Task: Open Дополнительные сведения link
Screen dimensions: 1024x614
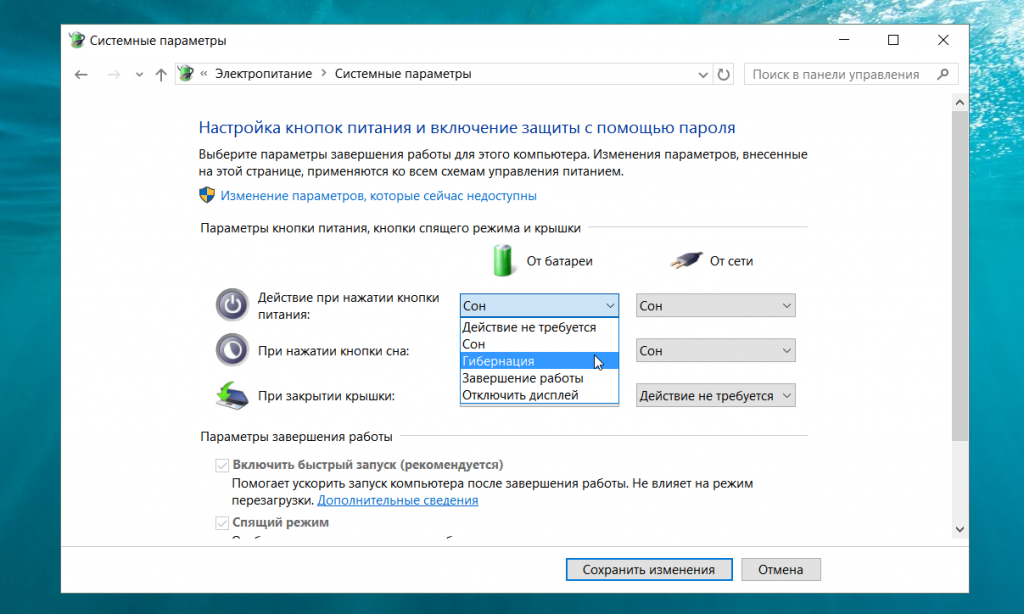Action: pyautogui.click(x=398, y=500)
